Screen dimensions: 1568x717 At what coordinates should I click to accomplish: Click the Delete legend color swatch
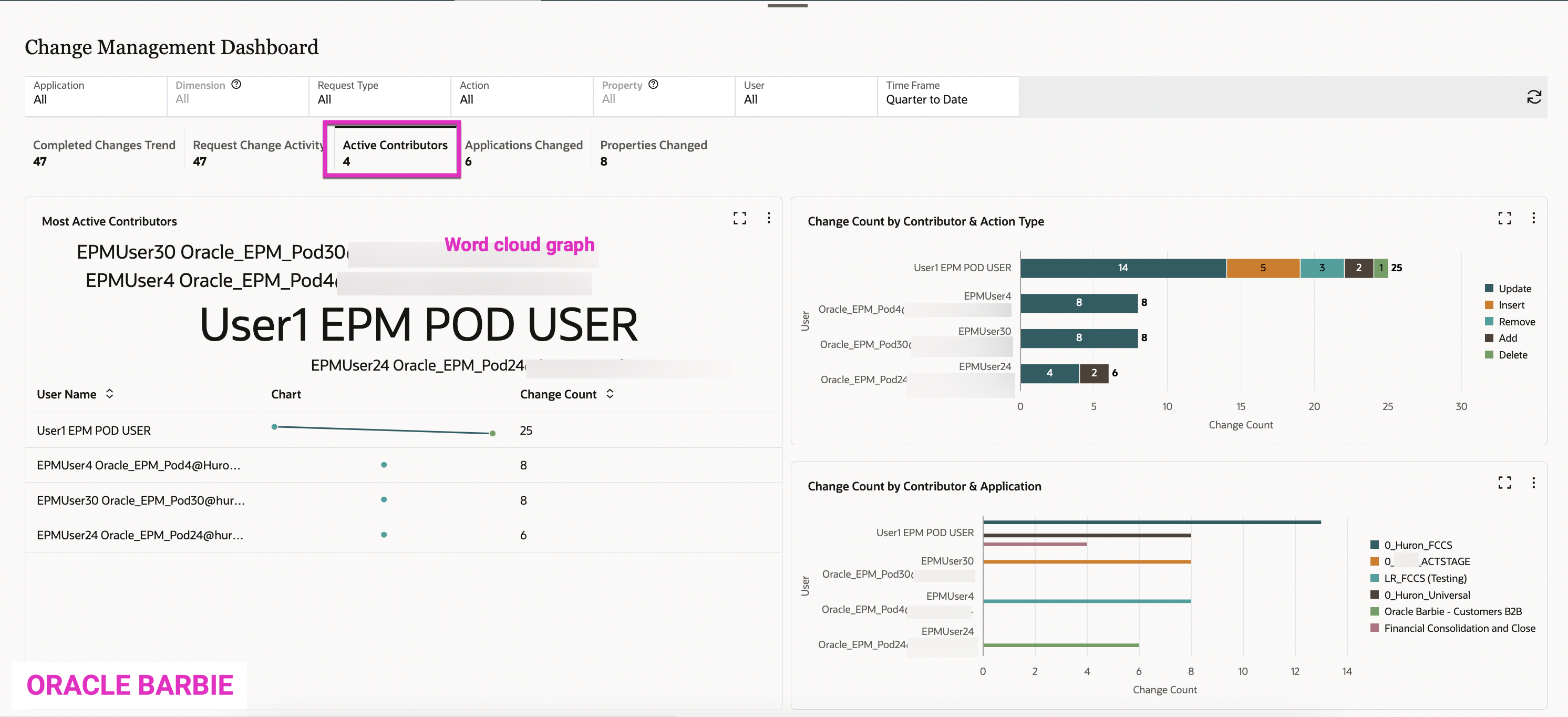(1489, 355)
